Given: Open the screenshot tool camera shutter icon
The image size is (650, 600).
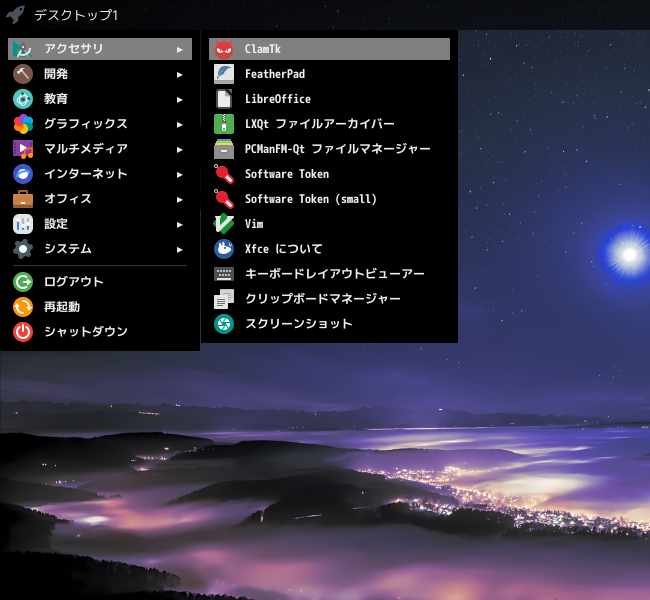Looking at the screenshot, I should [x=224, y=324].
